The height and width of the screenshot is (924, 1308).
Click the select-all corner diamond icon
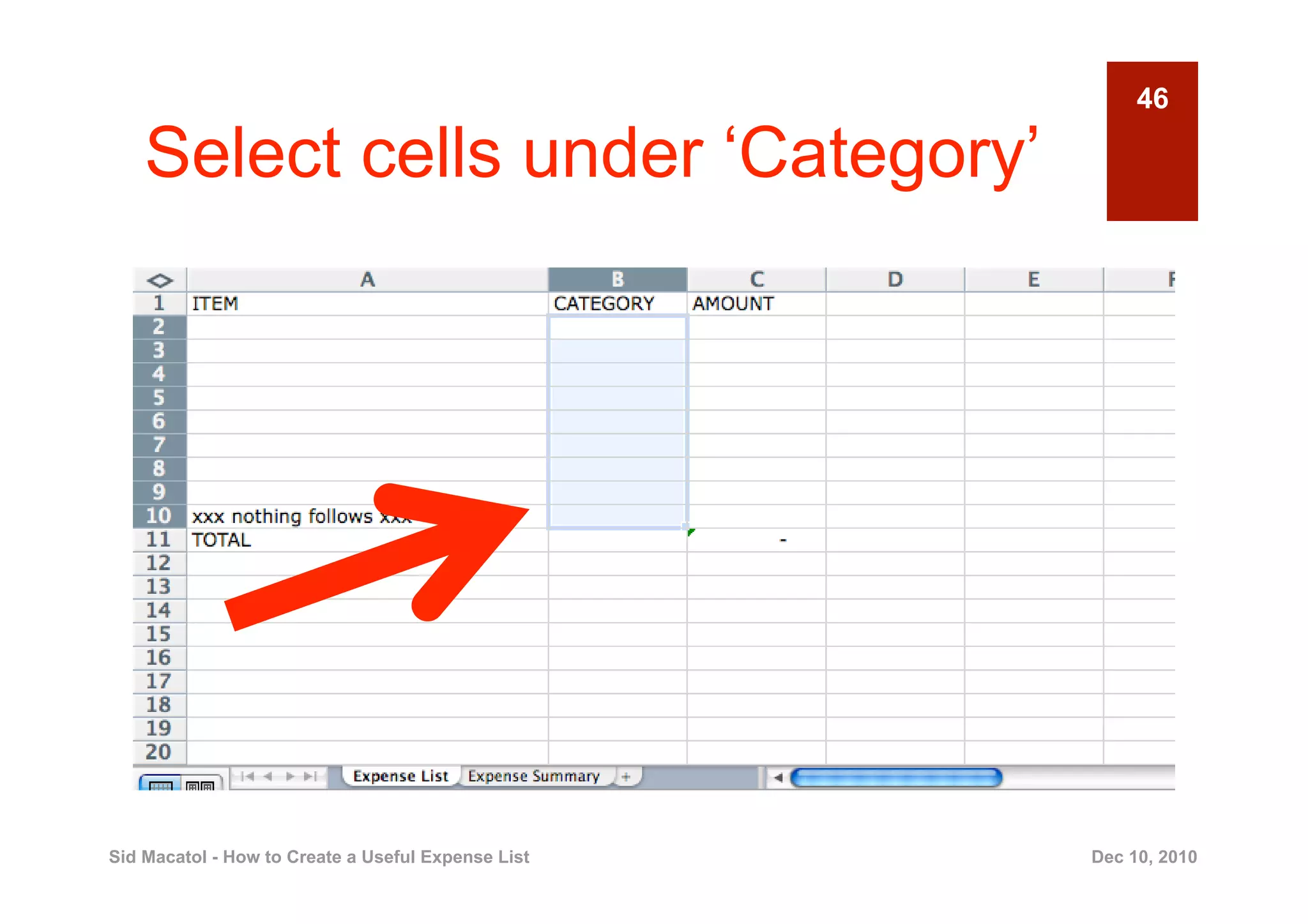coord(160,280)
